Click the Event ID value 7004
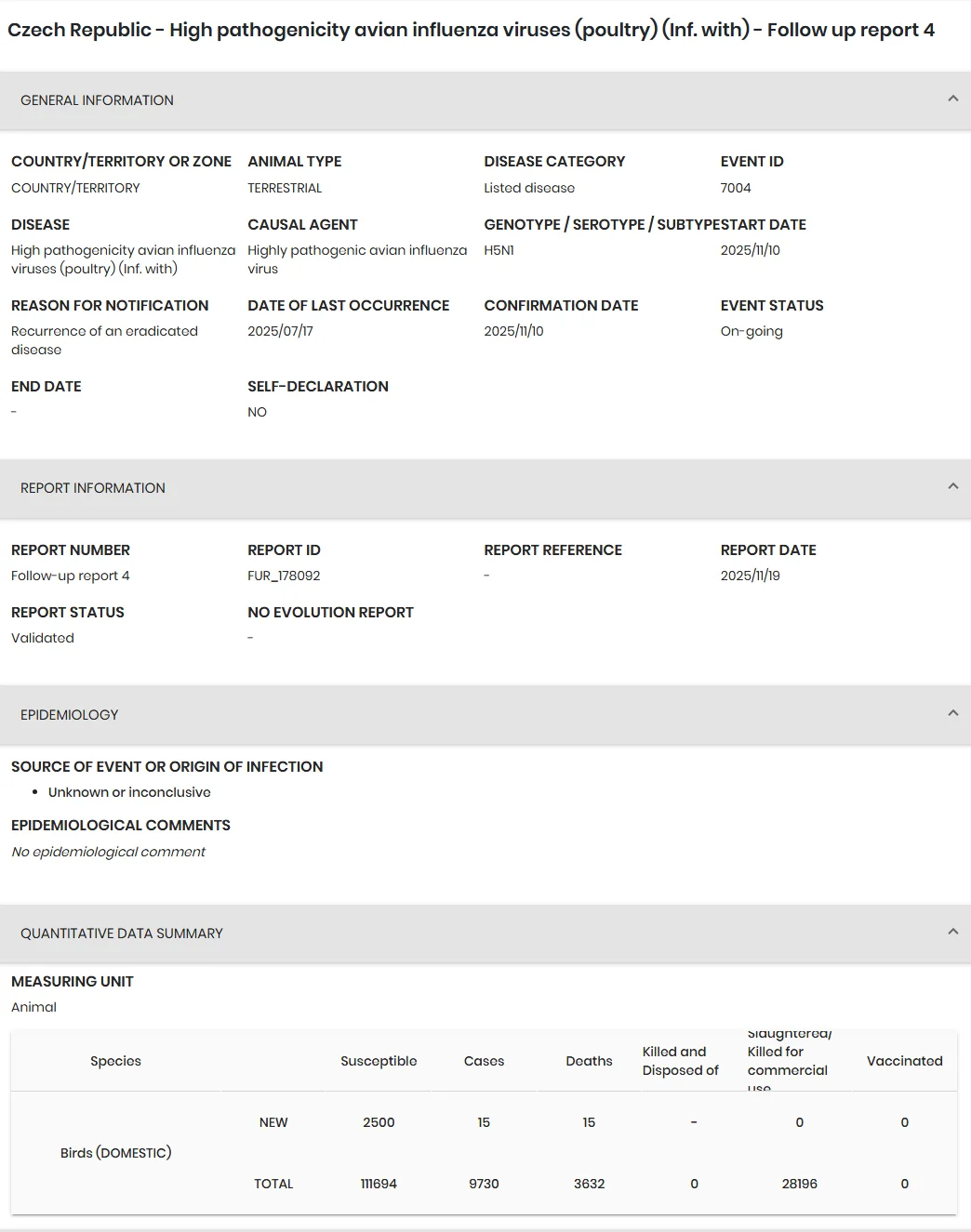Image resolution: width=971 pixels, height=1232 pixels. (736, 188)
